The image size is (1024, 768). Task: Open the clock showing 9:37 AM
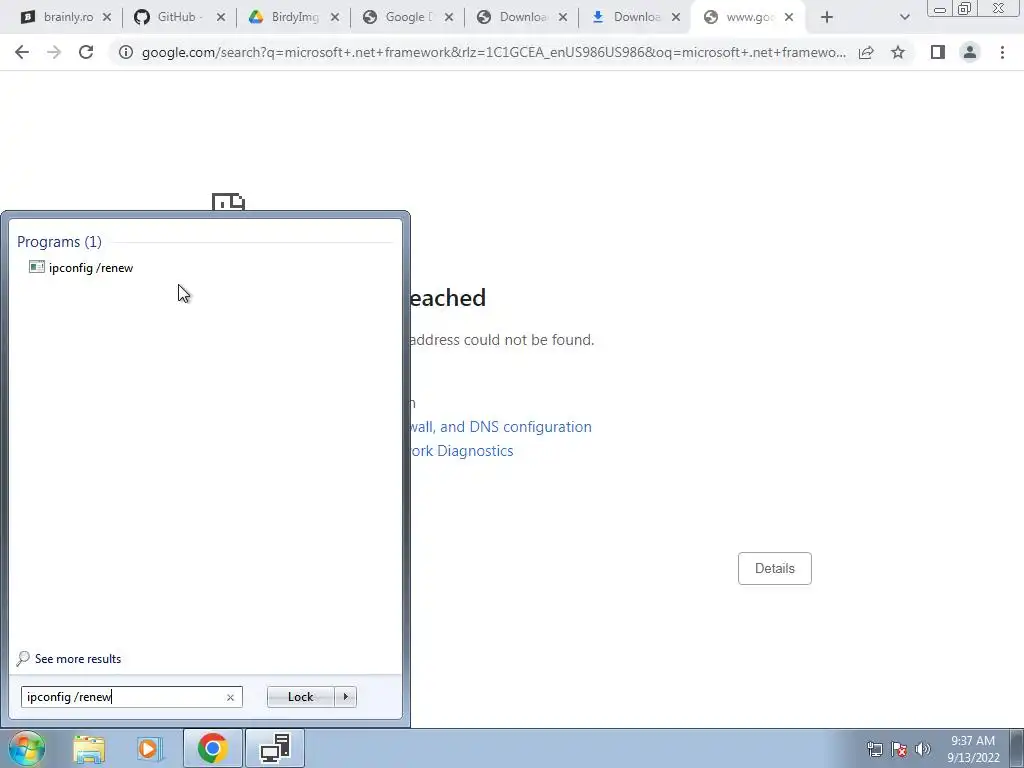tap(973, 749)
